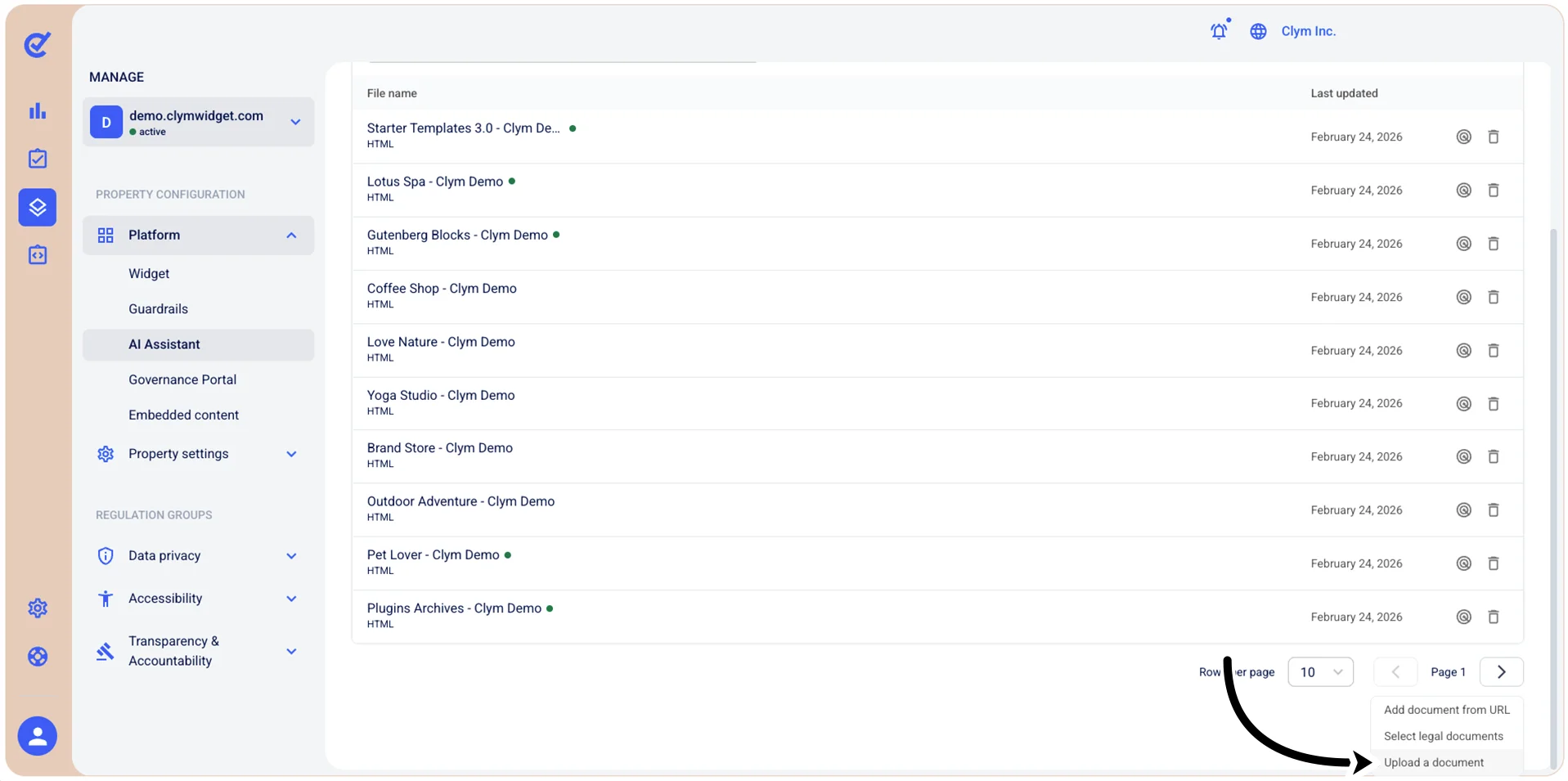
Task: Go to next page of documents
Action: (x=1501, y=672)
